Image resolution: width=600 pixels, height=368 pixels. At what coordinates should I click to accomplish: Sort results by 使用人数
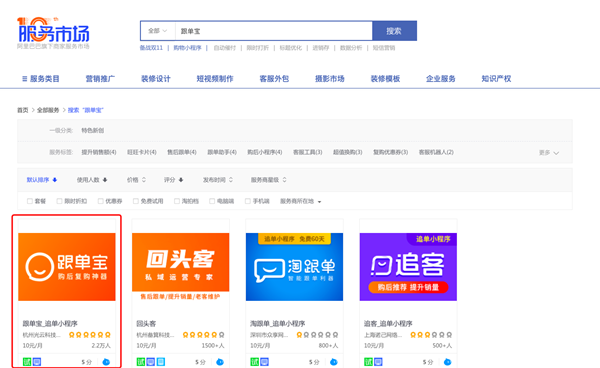[x=92, y=180]
